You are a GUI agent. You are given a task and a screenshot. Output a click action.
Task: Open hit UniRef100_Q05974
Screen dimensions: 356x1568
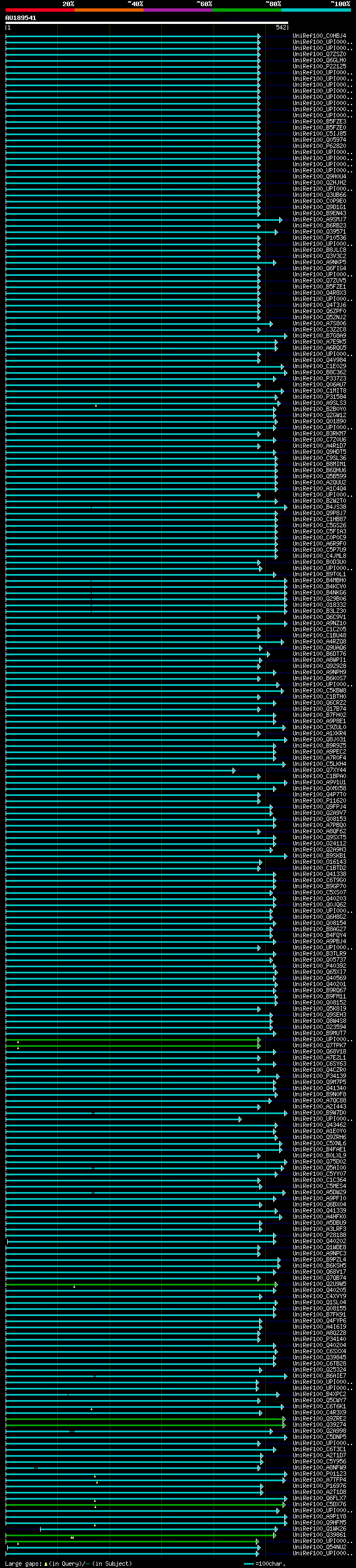[319, 140]
